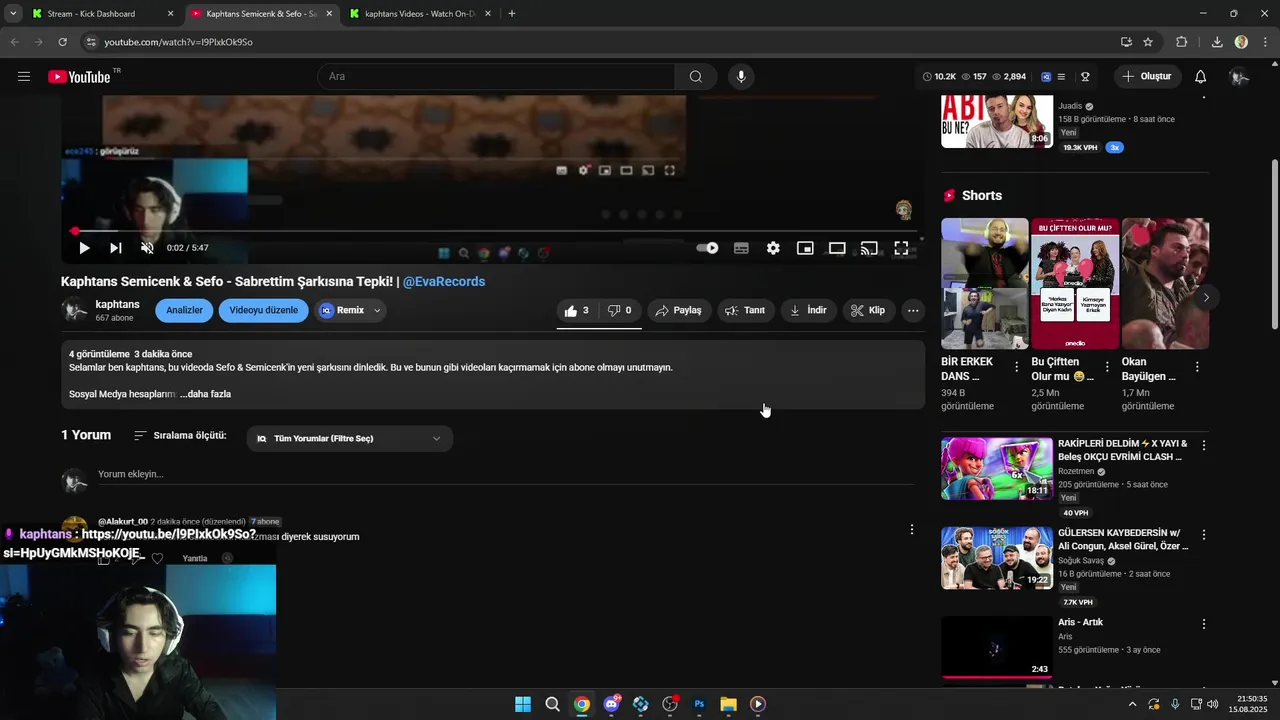Open the @EvaRecords link in title
This screenshot has width=1280, height=720.
(x=444, y=282)
